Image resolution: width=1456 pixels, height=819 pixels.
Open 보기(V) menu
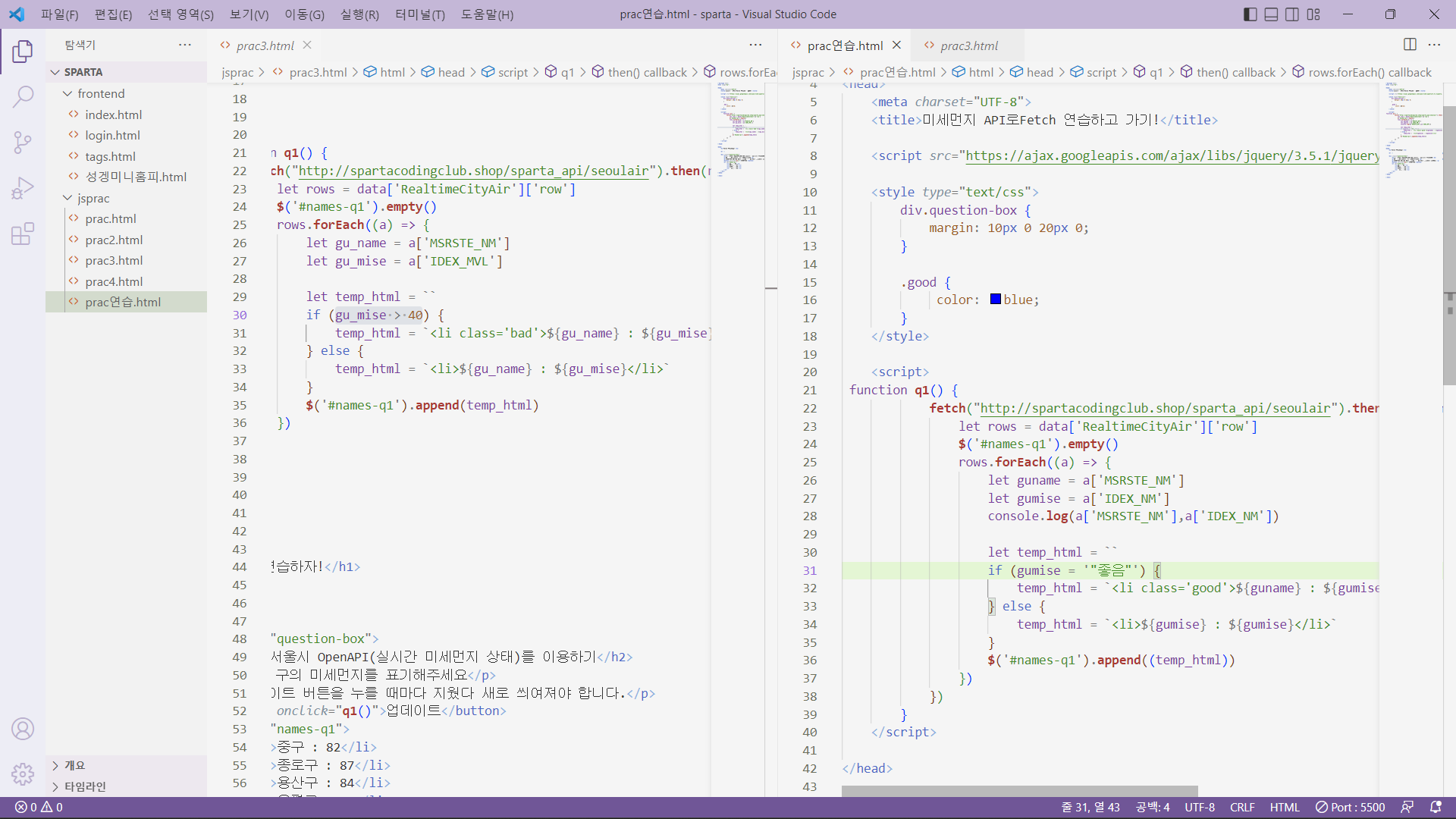[249, 14]
